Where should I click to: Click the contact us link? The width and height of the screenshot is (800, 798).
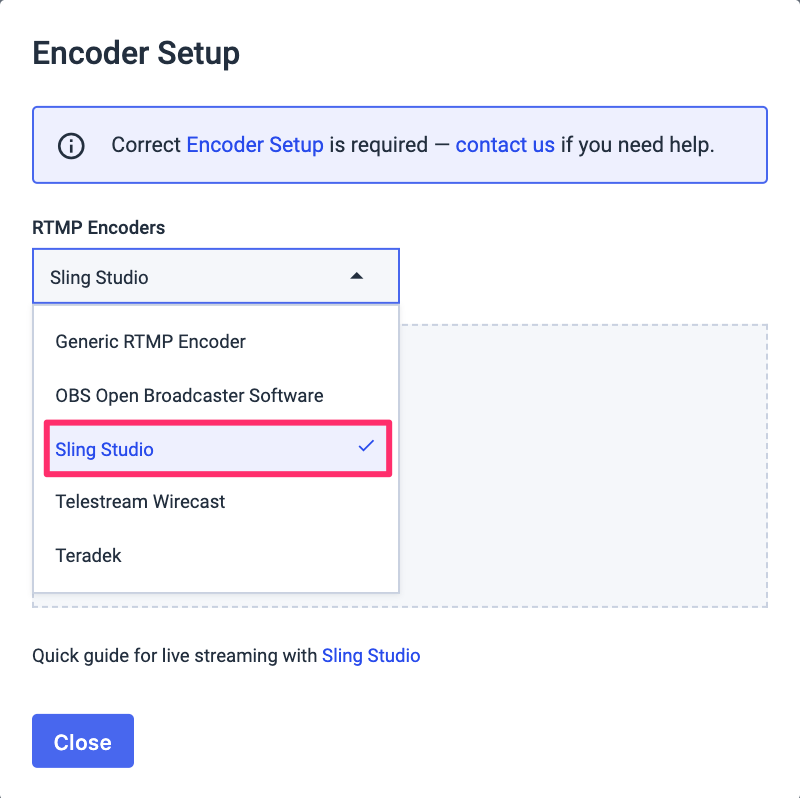tap(505, 145)
